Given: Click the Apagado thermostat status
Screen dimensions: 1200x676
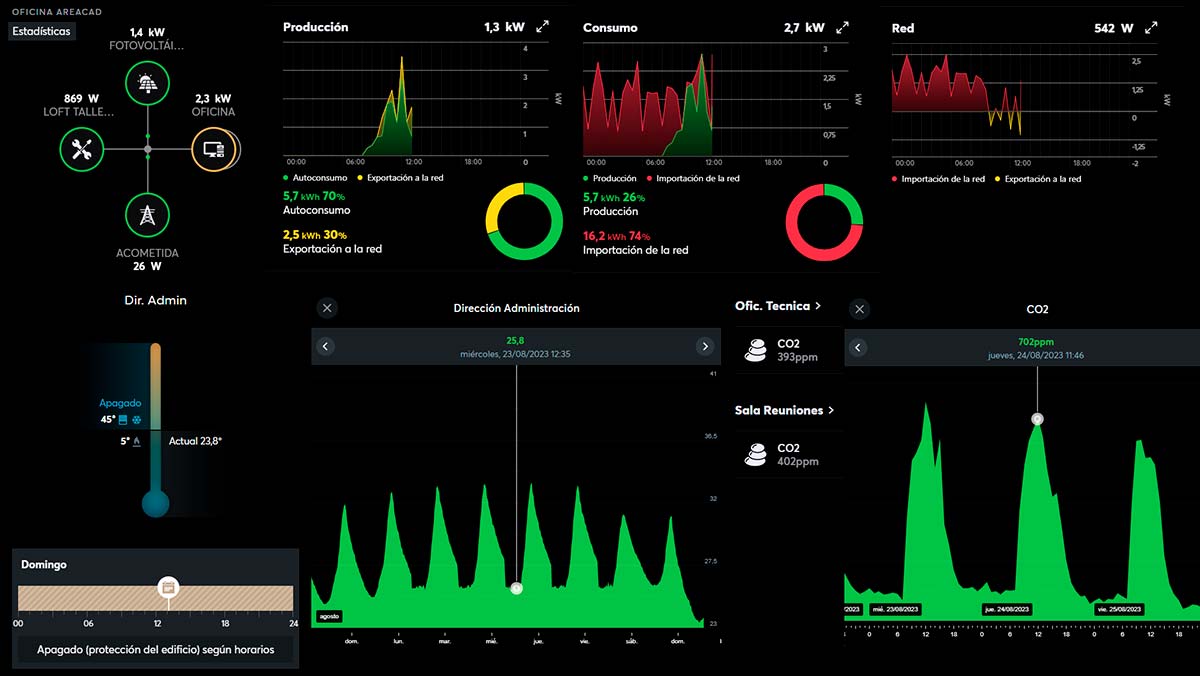Looking at the screenshot, I should (x=120, y=403).
